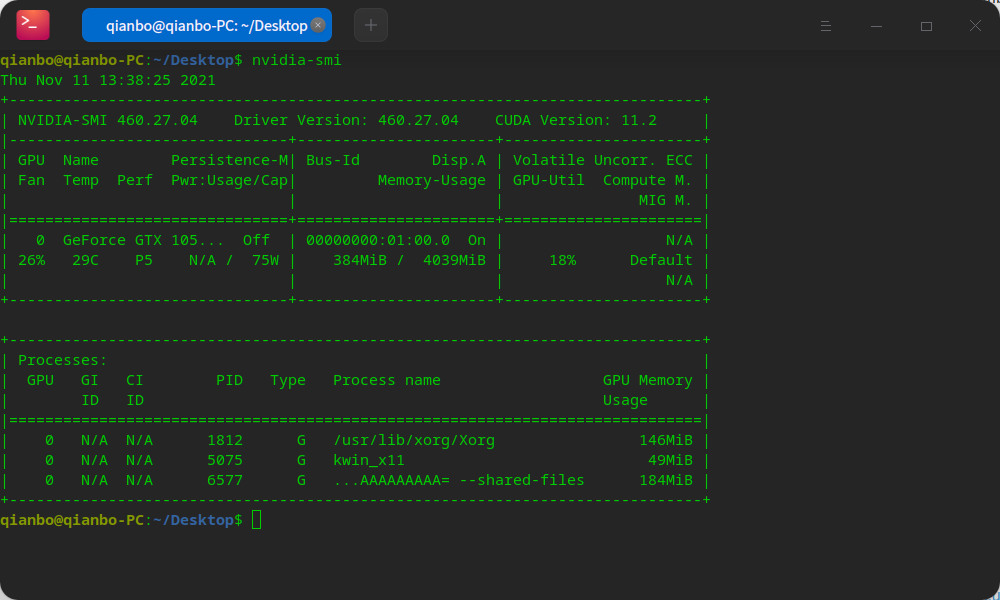Click the Process name column header
1000x600 pixels.
pos(386,381)
